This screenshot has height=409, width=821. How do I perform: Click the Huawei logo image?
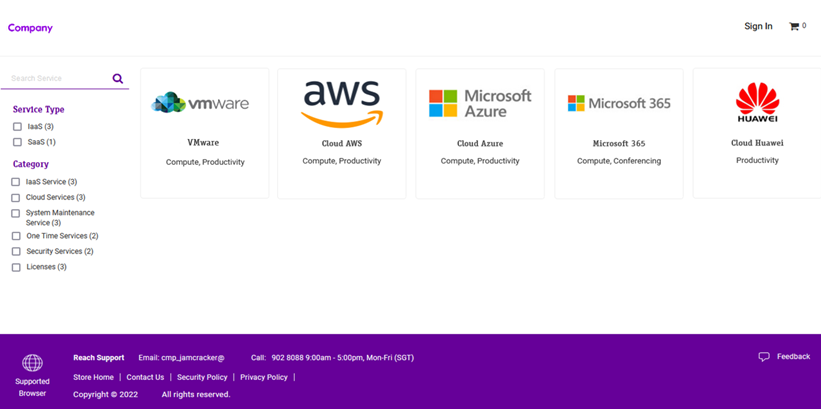[758, 102]
